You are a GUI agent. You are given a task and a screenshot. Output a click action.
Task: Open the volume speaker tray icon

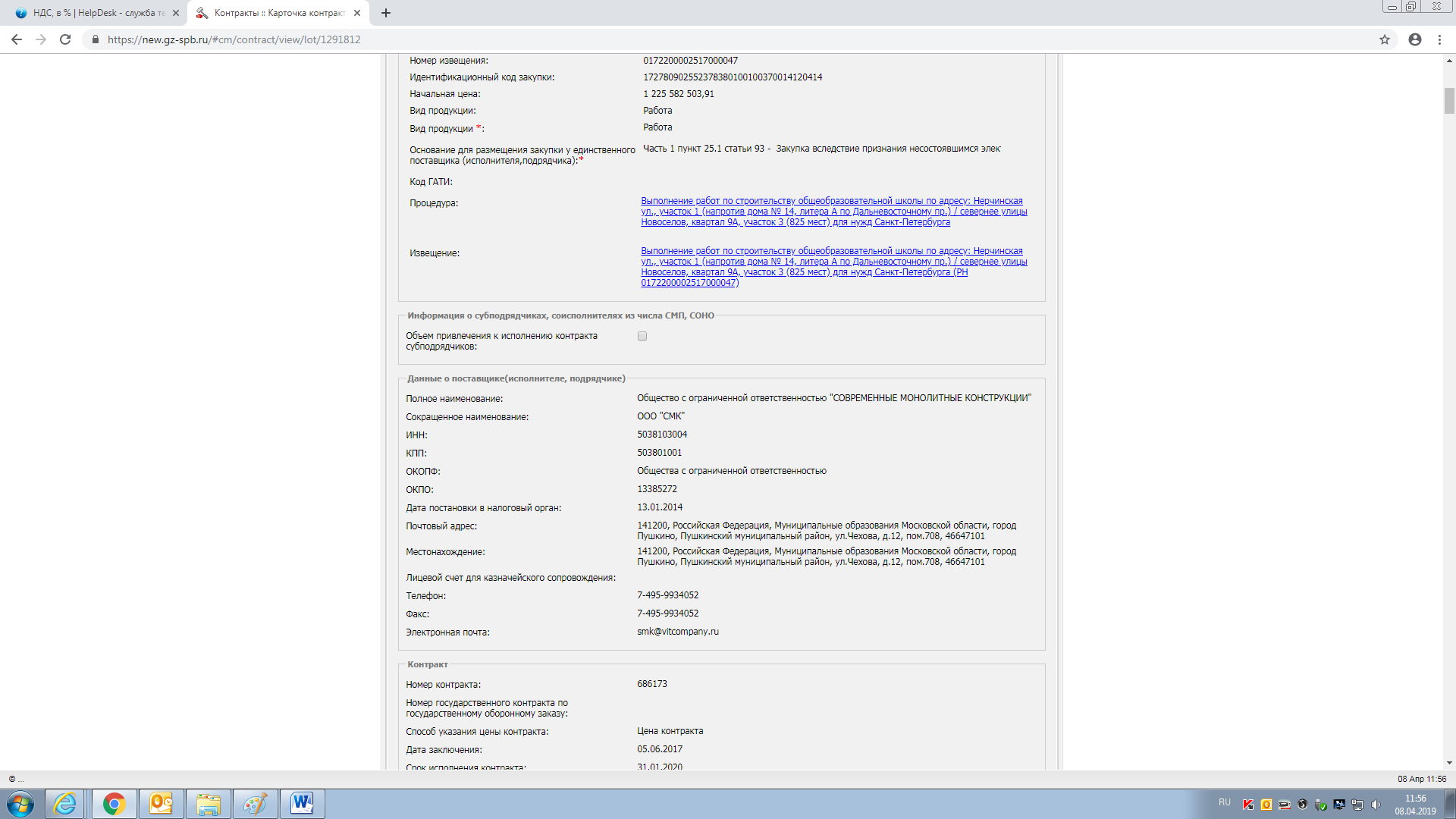pyautogui.click(x=1376, y=805)
